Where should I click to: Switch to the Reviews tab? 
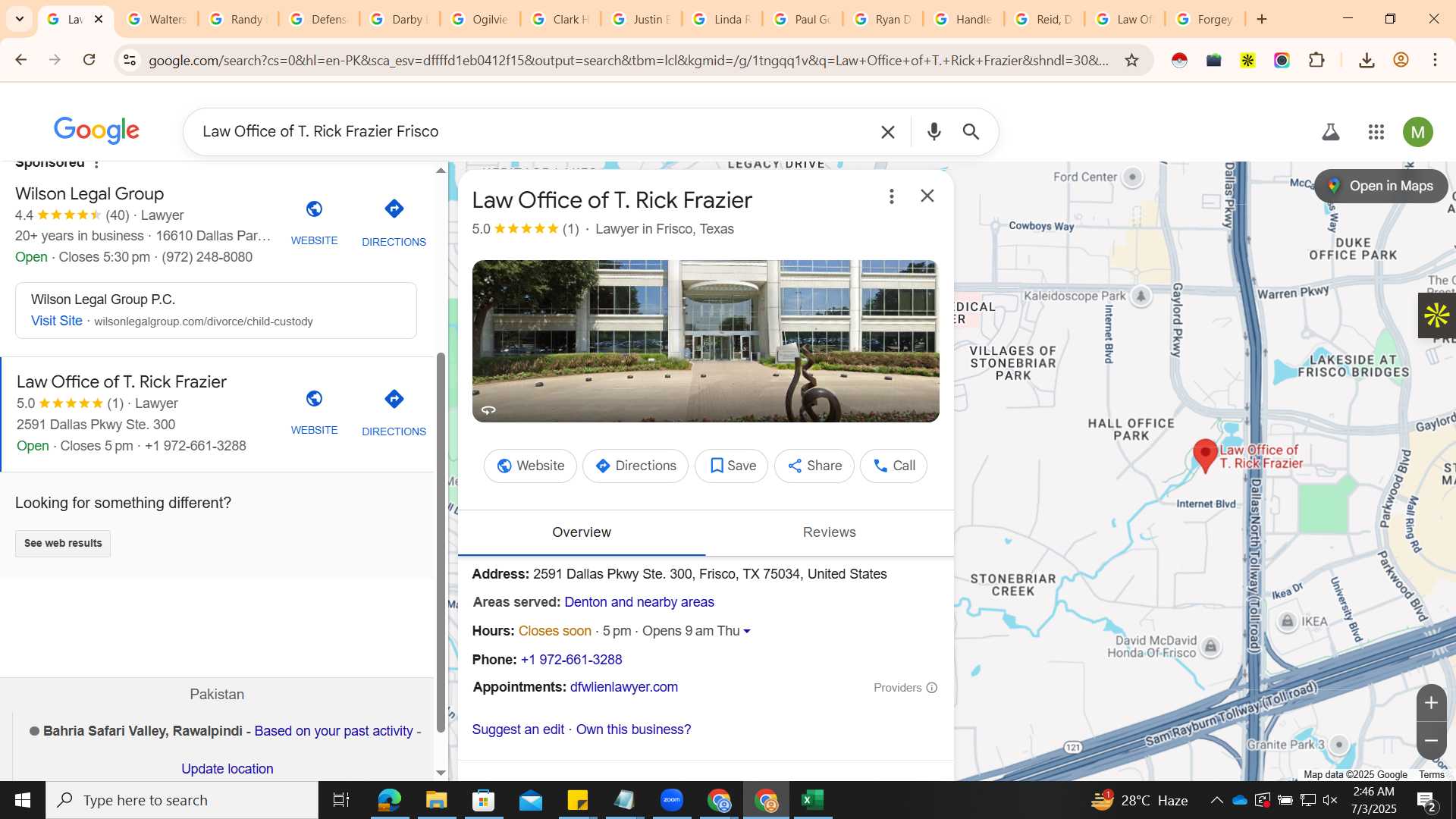[x=829, y=532]
